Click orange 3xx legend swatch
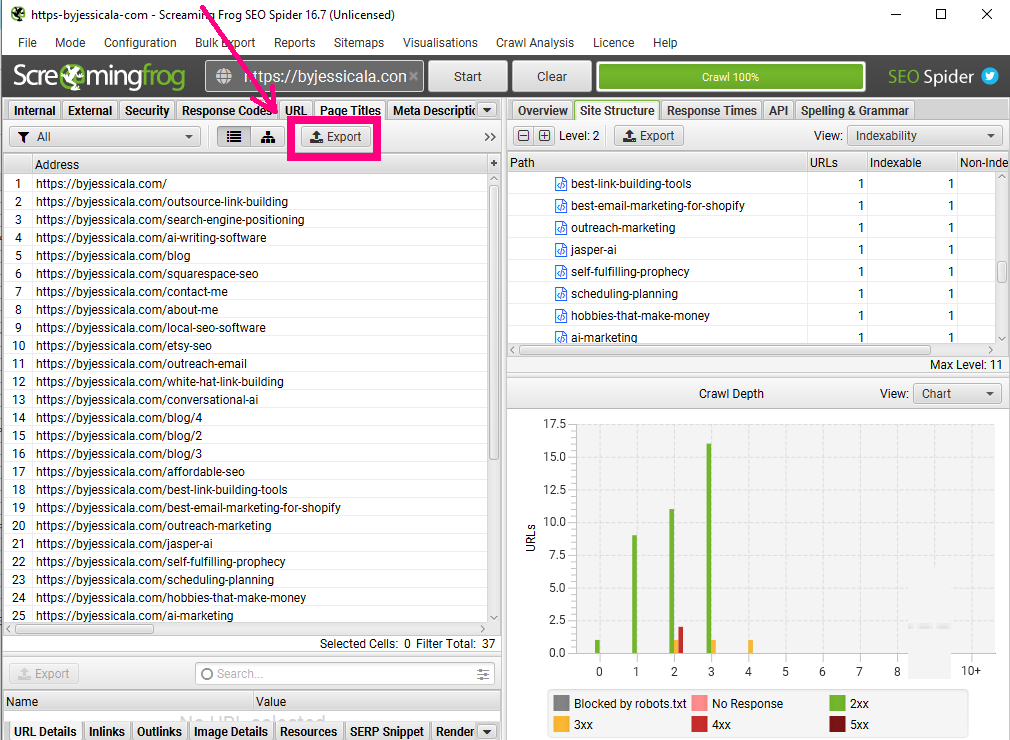This screenshot has height=740, width=1010. click(562, 724)
